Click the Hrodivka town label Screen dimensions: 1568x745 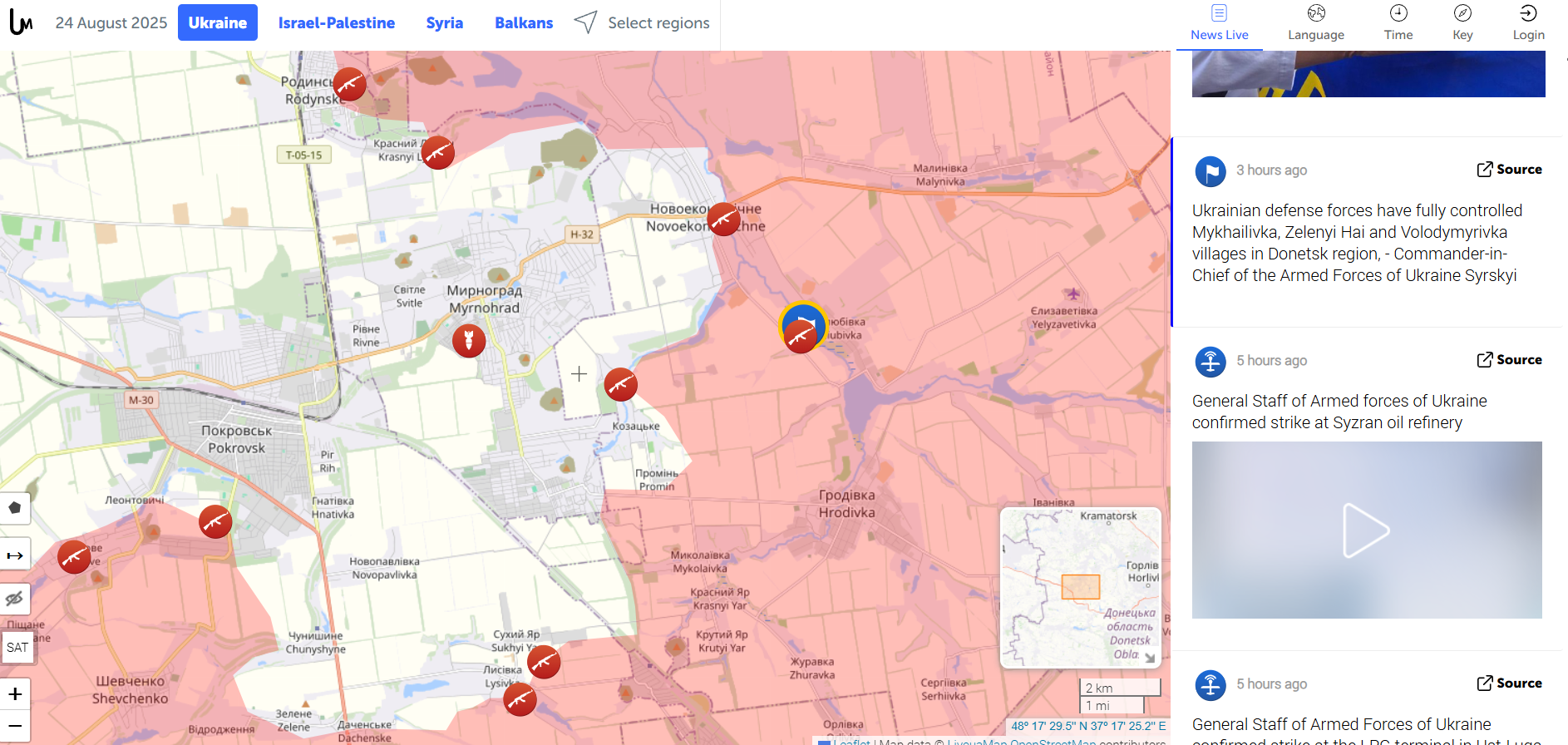847,504
